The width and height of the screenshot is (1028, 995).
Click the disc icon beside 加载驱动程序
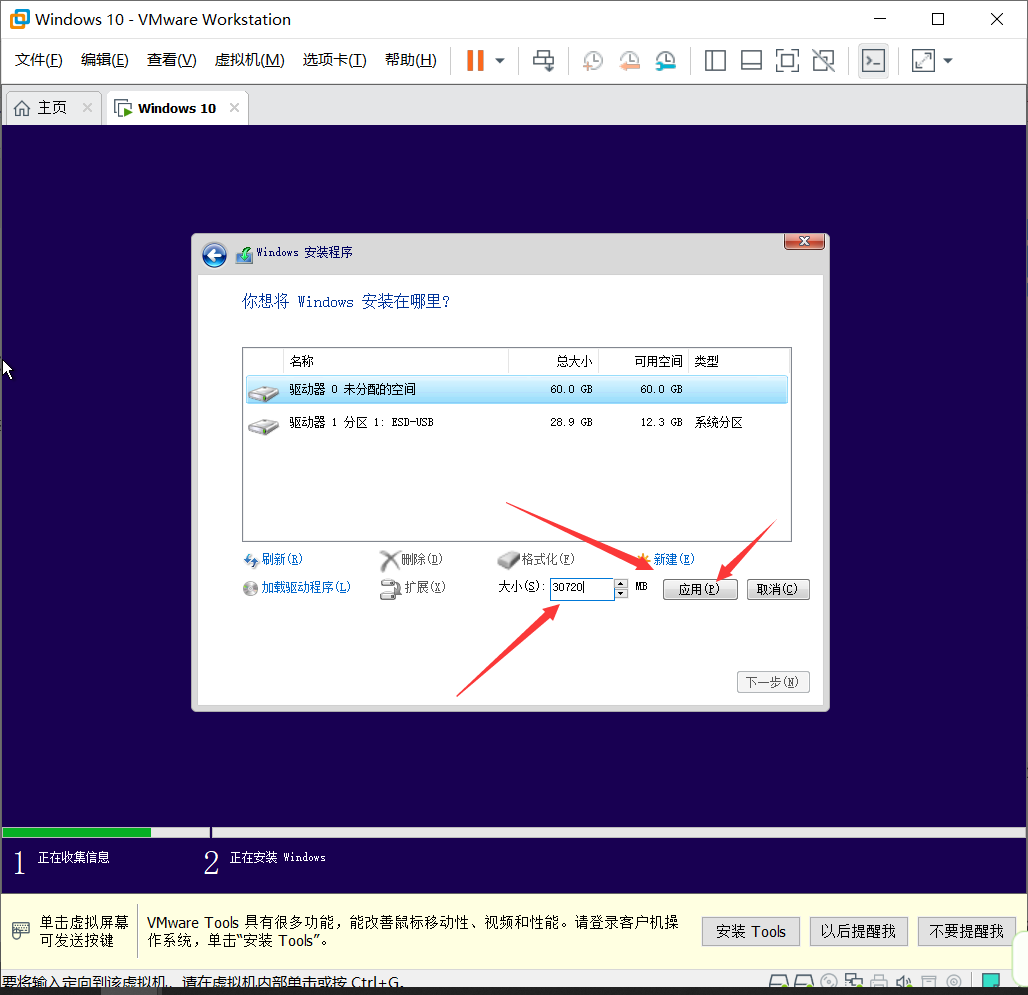(x=250, y=589)
